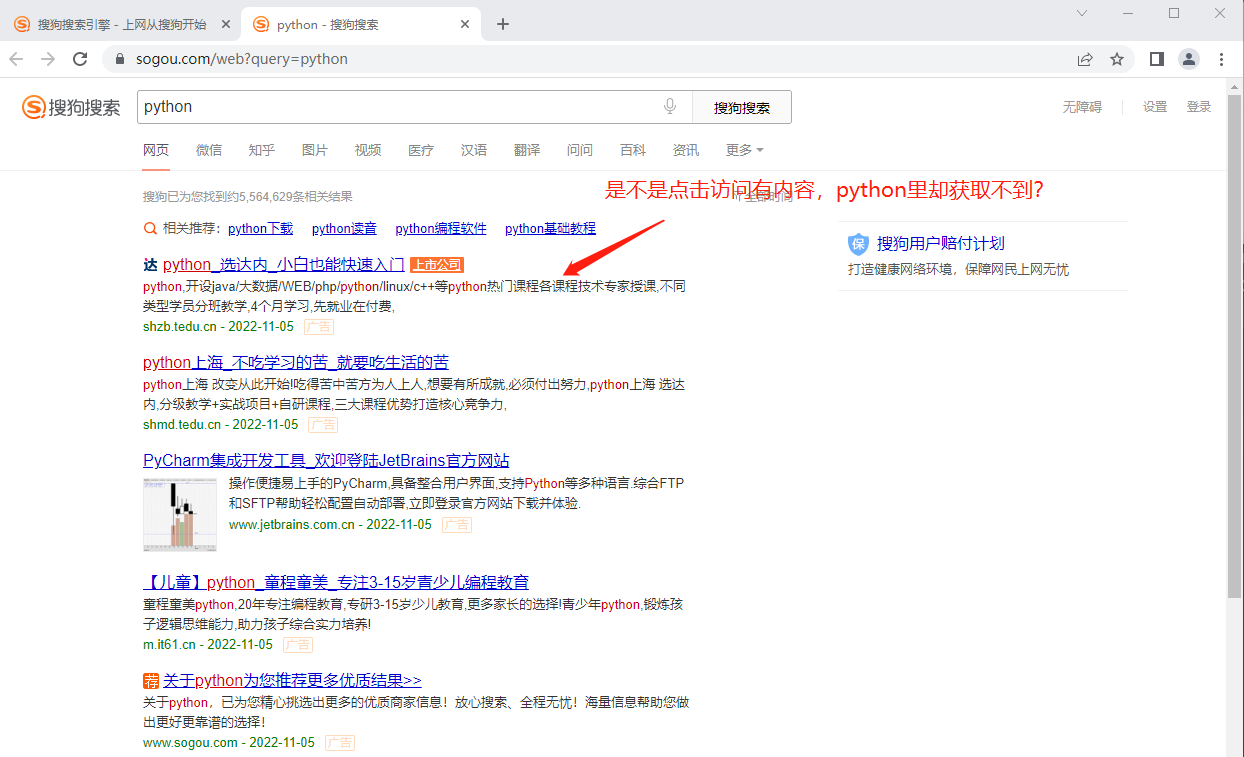The width and height of the screenshot is (1244, 757).
Task: Click browser forward arrow
Action: tap(48, 59)
